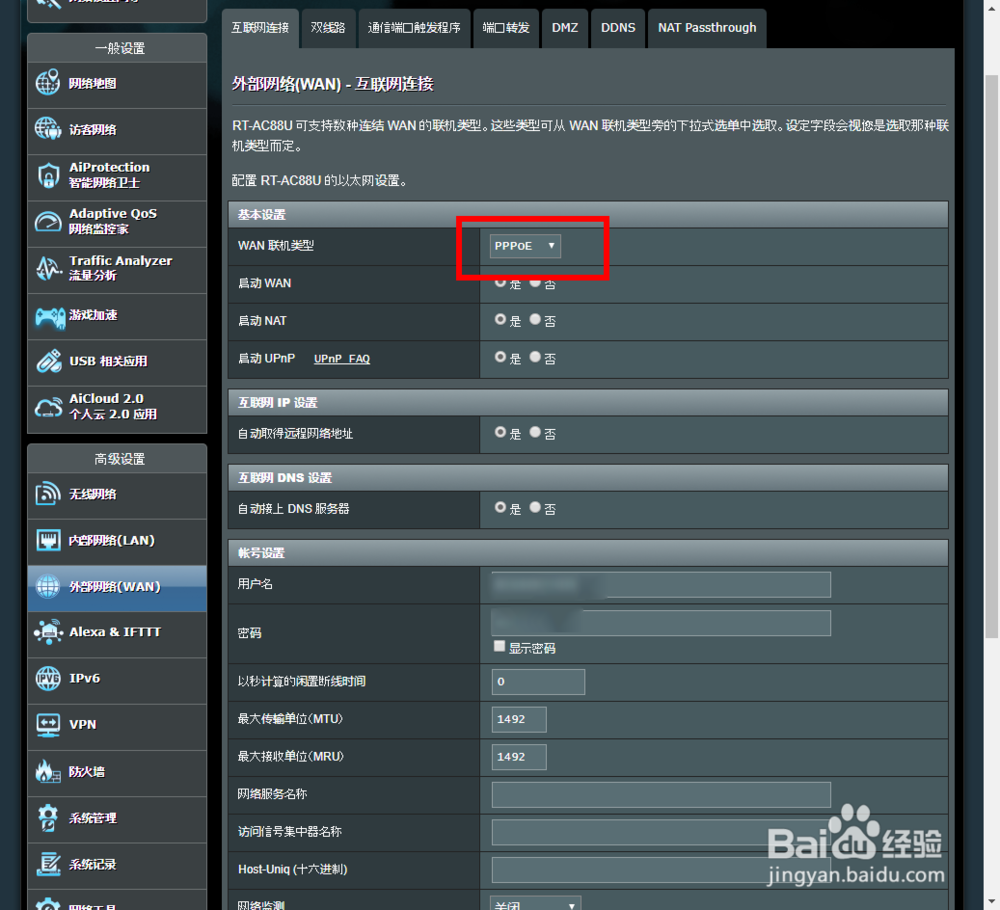1000x910 pixels.
Task: Open the 网络地图 network map icon
Action: pos(48,83)
